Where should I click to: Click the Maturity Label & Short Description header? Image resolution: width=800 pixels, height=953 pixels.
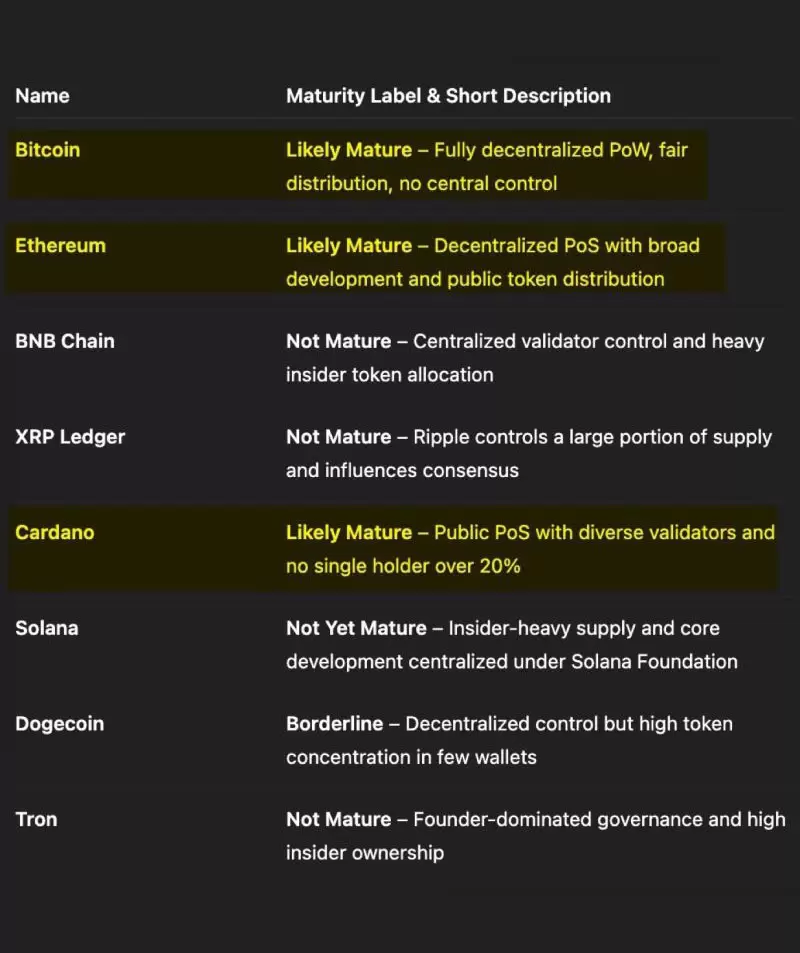(448, 95)
